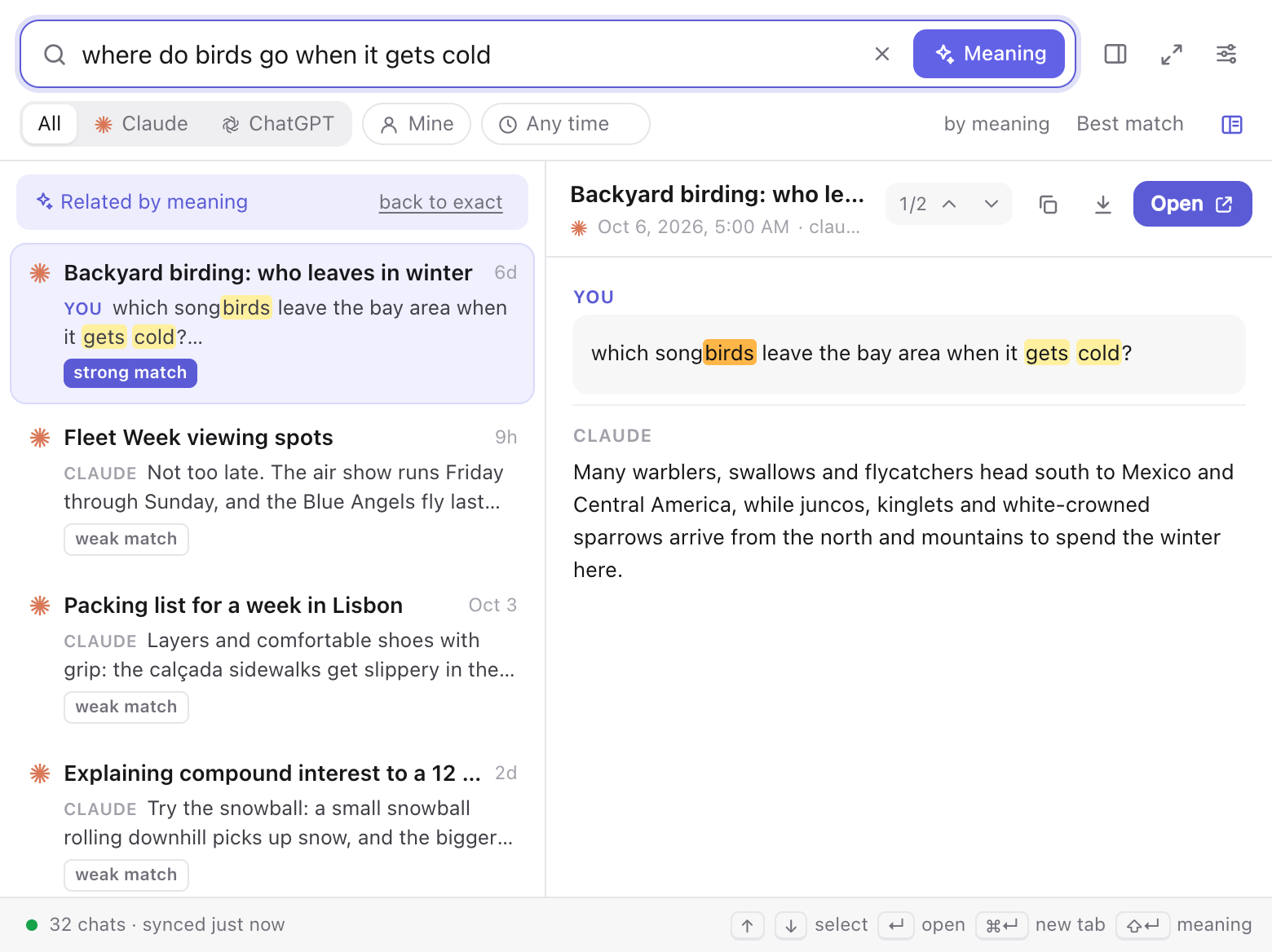1272x952 pixels.
Task: Click the magnifier search icon
Action: 55,55
